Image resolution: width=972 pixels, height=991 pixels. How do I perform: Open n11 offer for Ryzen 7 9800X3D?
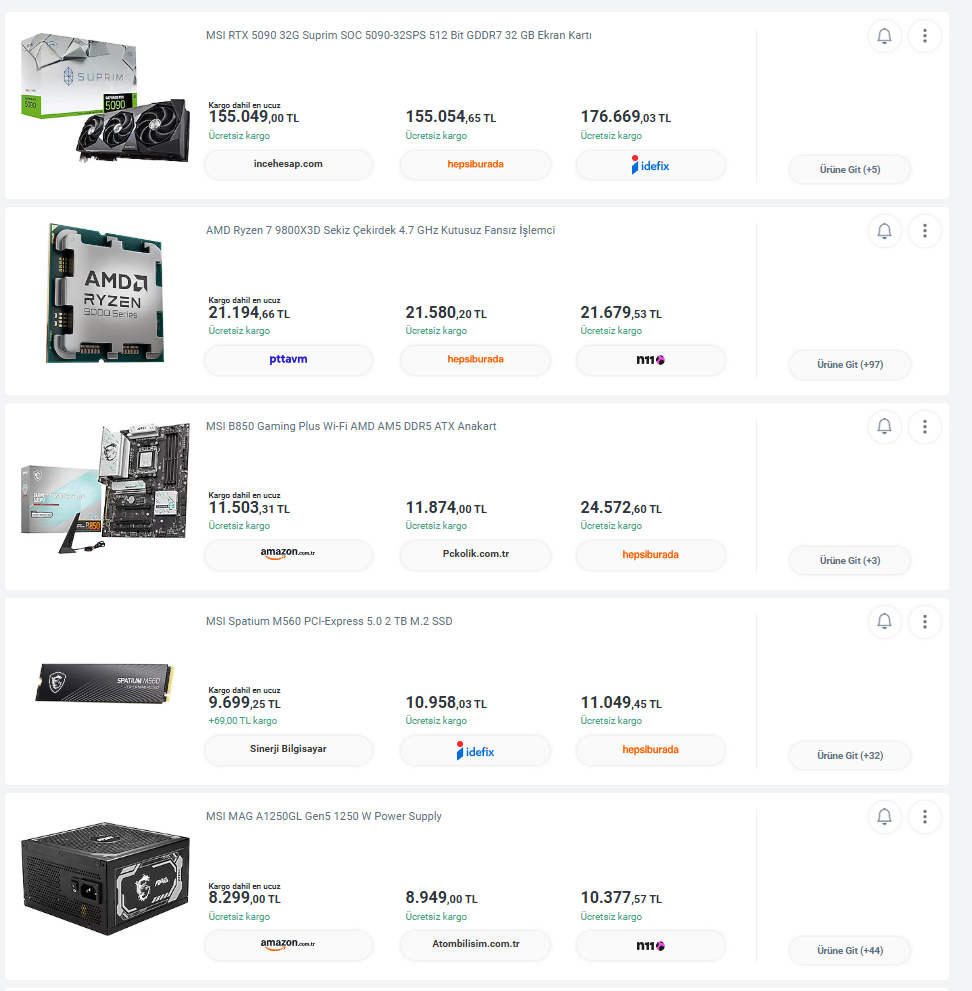point(650,360)
